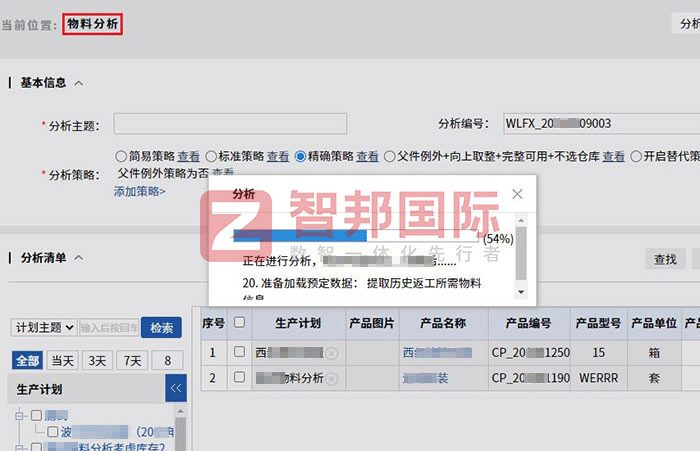Click remove icon in row 2 生产计划 cell
Image resolution: width=700 pixels, height=451 pixels.
click(x=331, y=378)
